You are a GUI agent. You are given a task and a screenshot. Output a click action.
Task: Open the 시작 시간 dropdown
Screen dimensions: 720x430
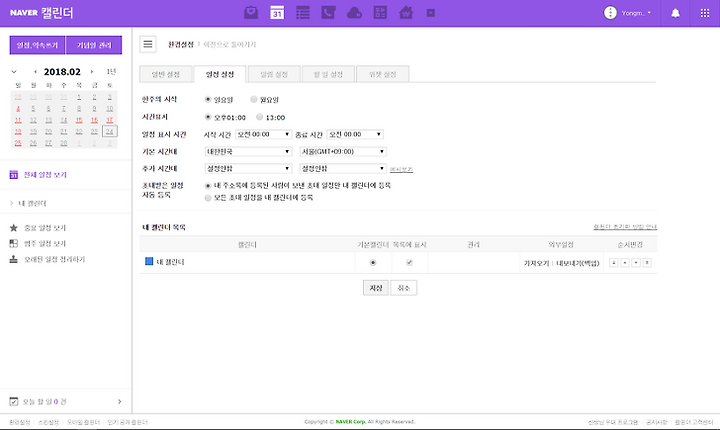pos(264,134)
